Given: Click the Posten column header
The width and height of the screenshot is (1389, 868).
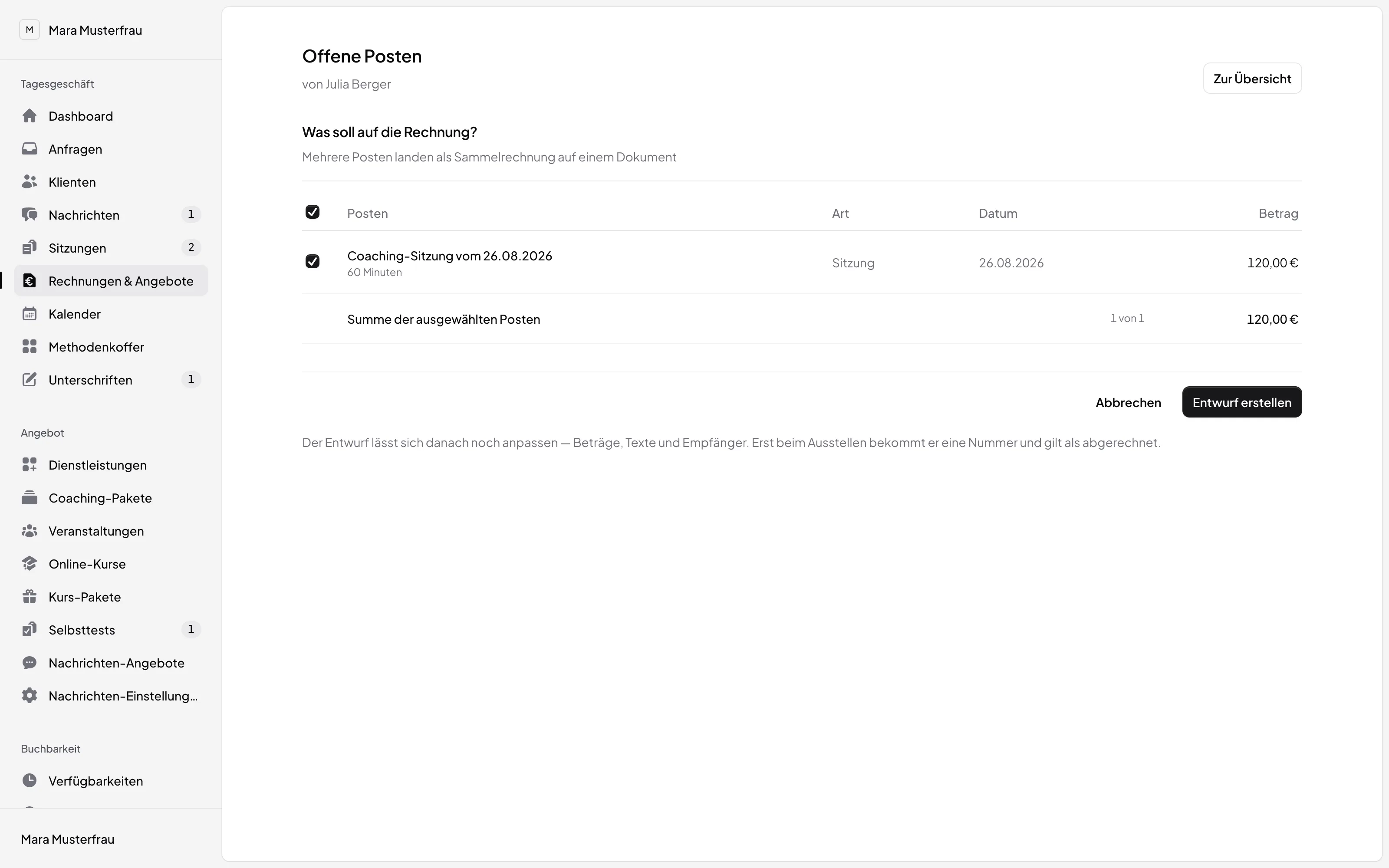Looking at the screenshot, I should click(x=367, y=214).
